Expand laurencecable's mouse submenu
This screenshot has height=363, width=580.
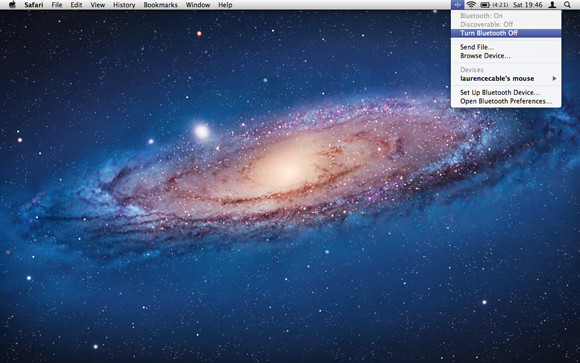pyautogui.click(x=506, y=78)
